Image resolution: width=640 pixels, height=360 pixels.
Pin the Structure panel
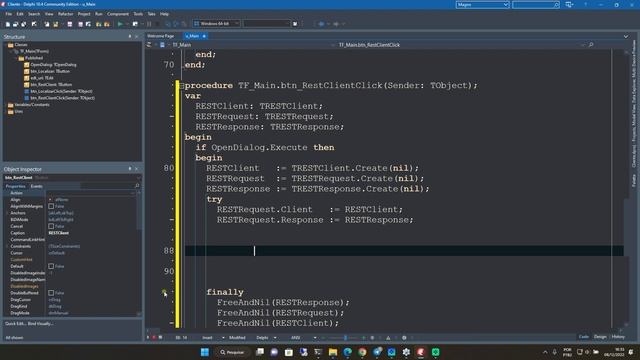pyautogui.click(x=130, y=37)
